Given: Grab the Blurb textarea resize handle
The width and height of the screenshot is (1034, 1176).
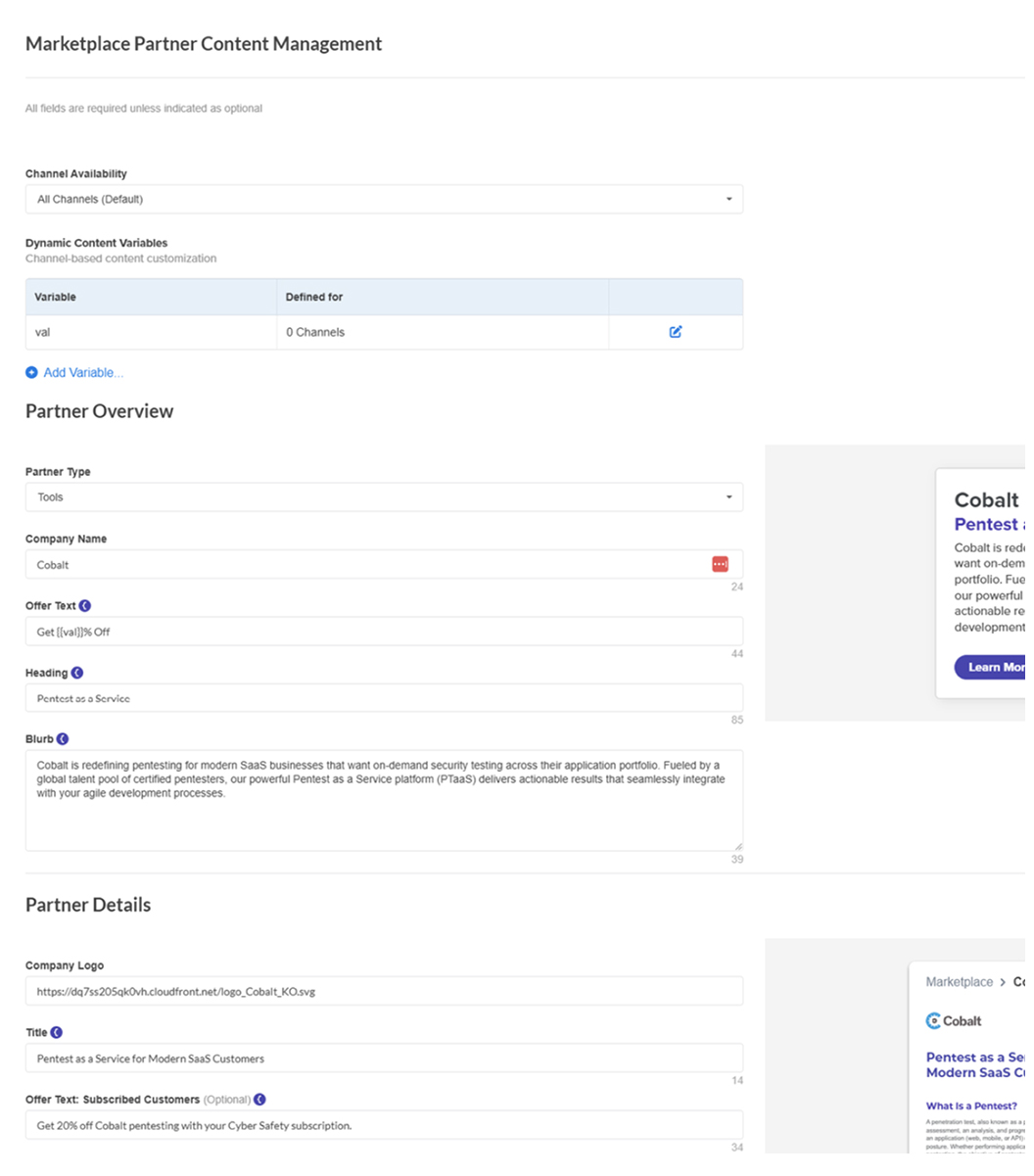Looking at the screenshot, I should coord(738,846).
